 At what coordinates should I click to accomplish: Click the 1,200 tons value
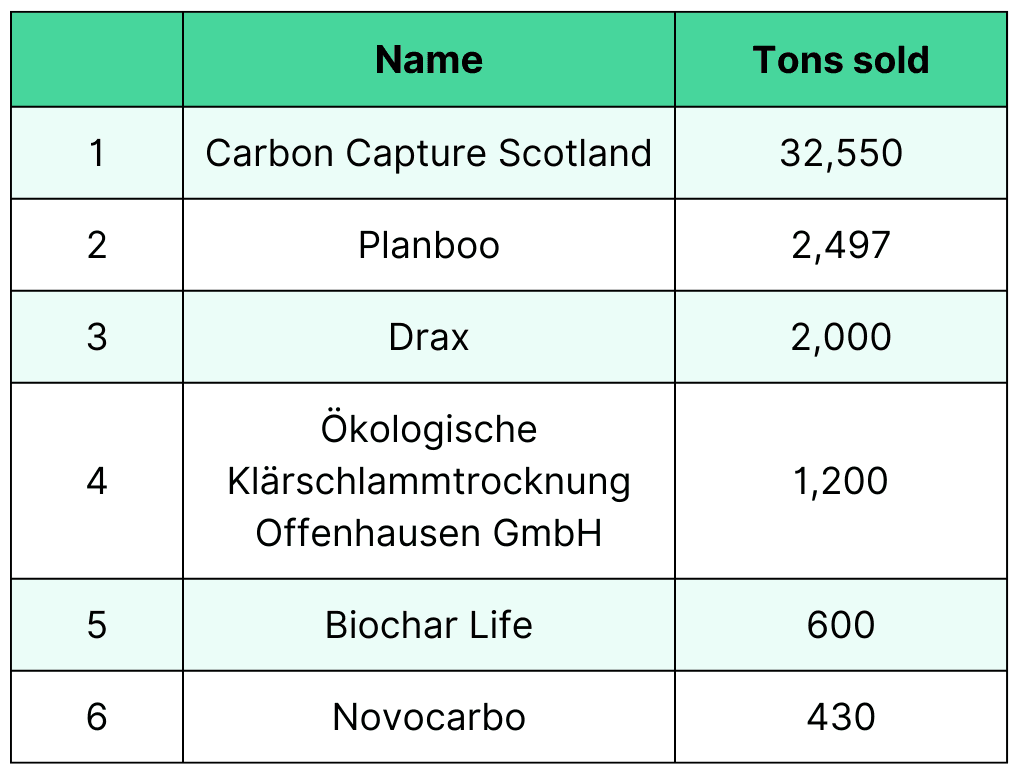pos(841,481)
